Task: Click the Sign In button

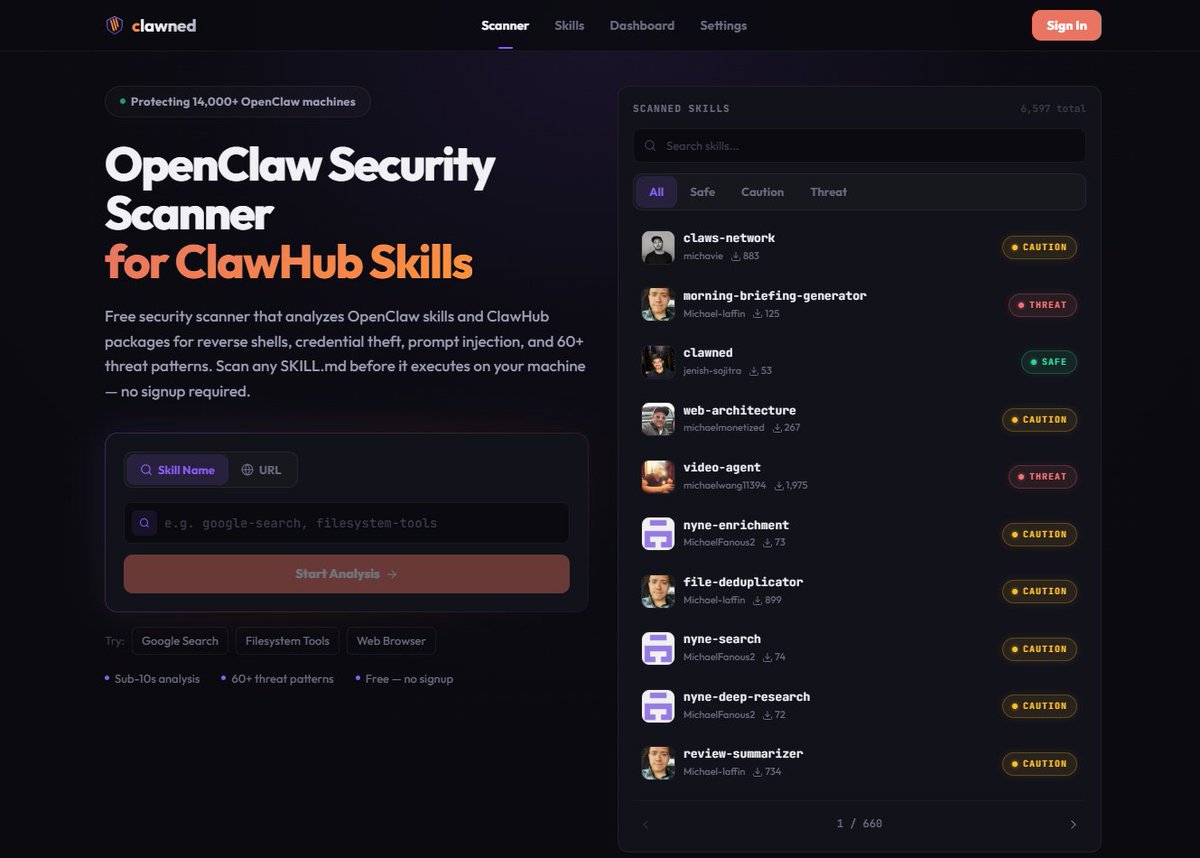Action: click(x=1066, y=26)
